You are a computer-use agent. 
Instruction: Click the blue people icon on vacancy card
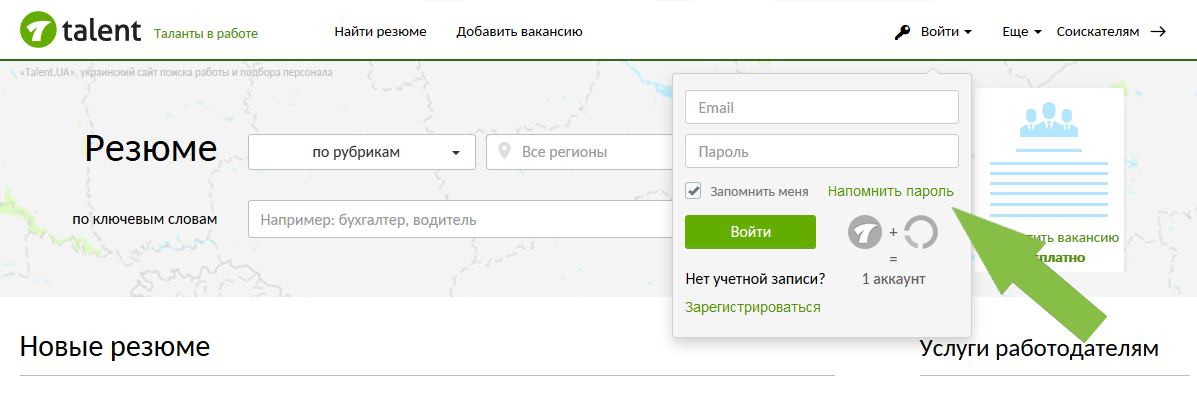point(1048,119)
